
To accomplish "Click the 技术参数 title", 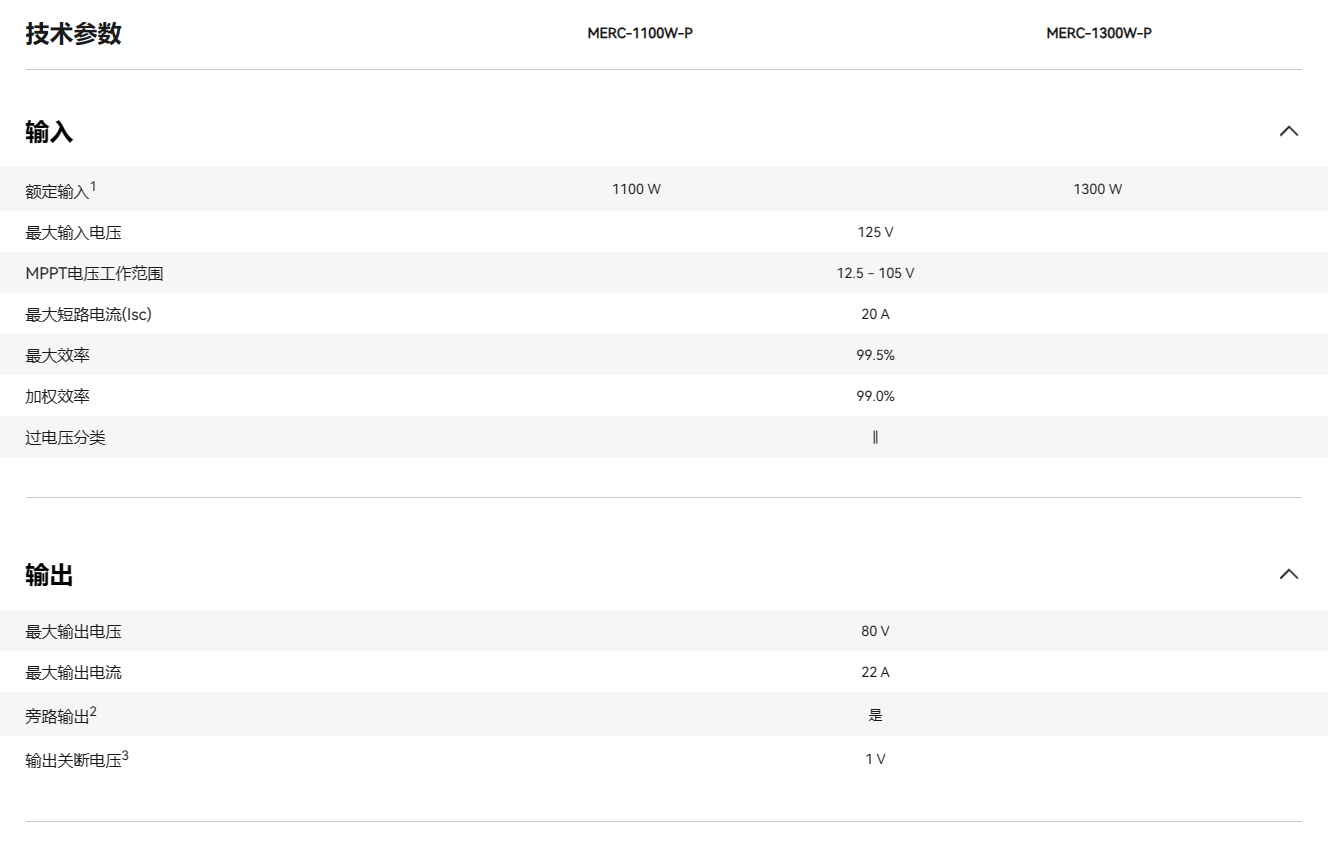I will click(73, 33).
